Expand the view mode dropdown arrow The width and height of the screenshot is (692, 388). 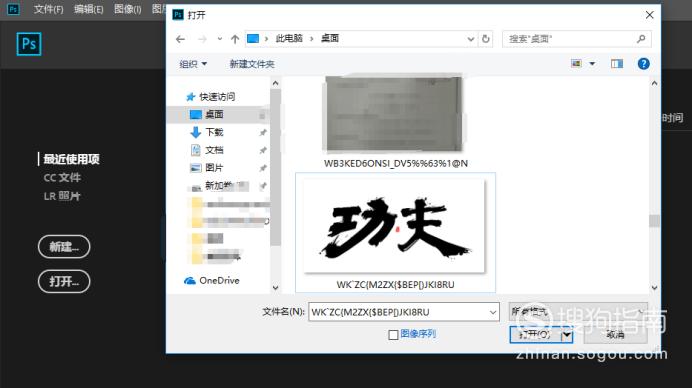[x=592, y=64]
